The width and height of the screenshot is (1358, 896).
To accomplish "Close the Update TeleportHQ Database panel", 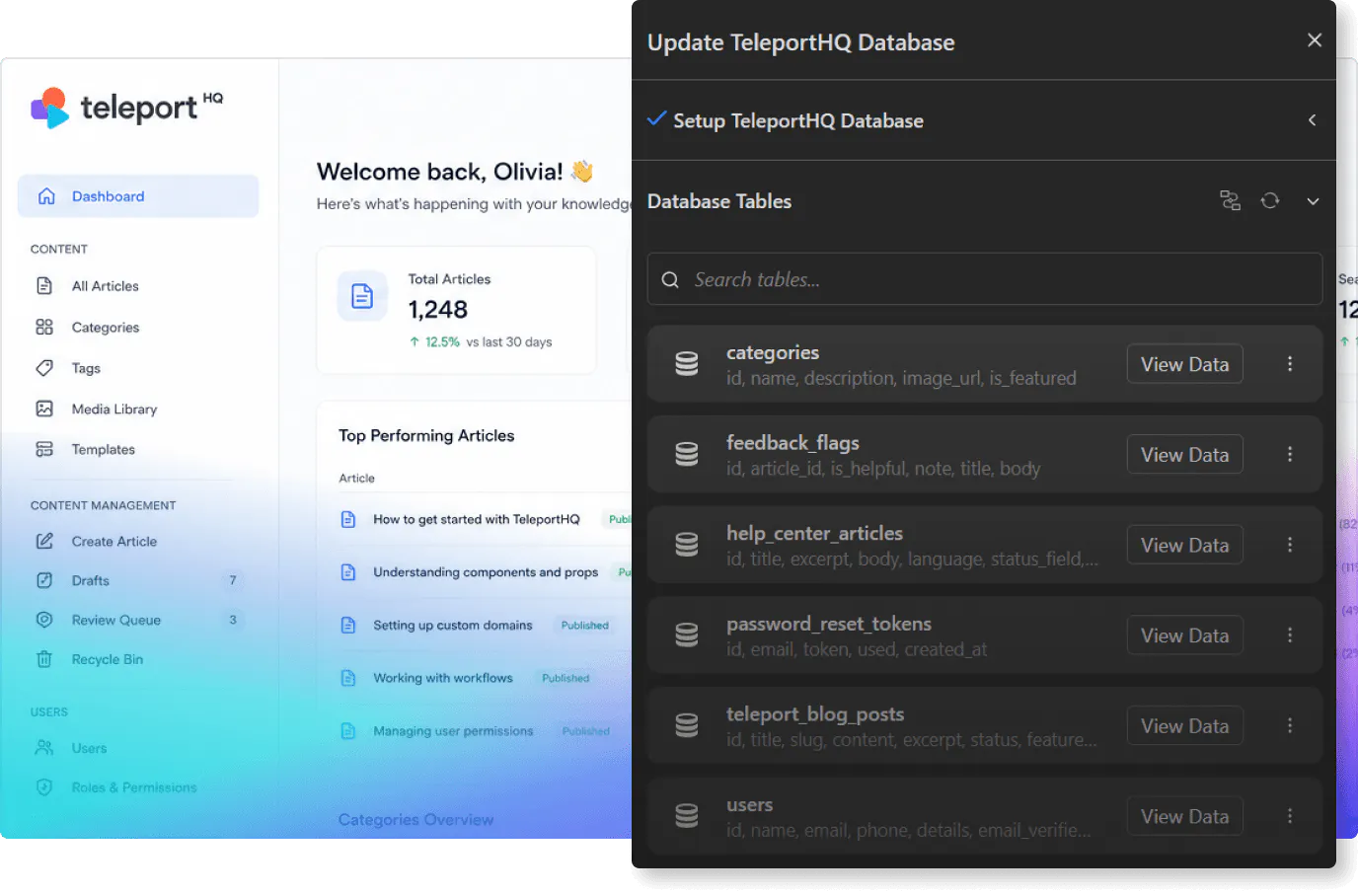I will tap(1315, 40).
